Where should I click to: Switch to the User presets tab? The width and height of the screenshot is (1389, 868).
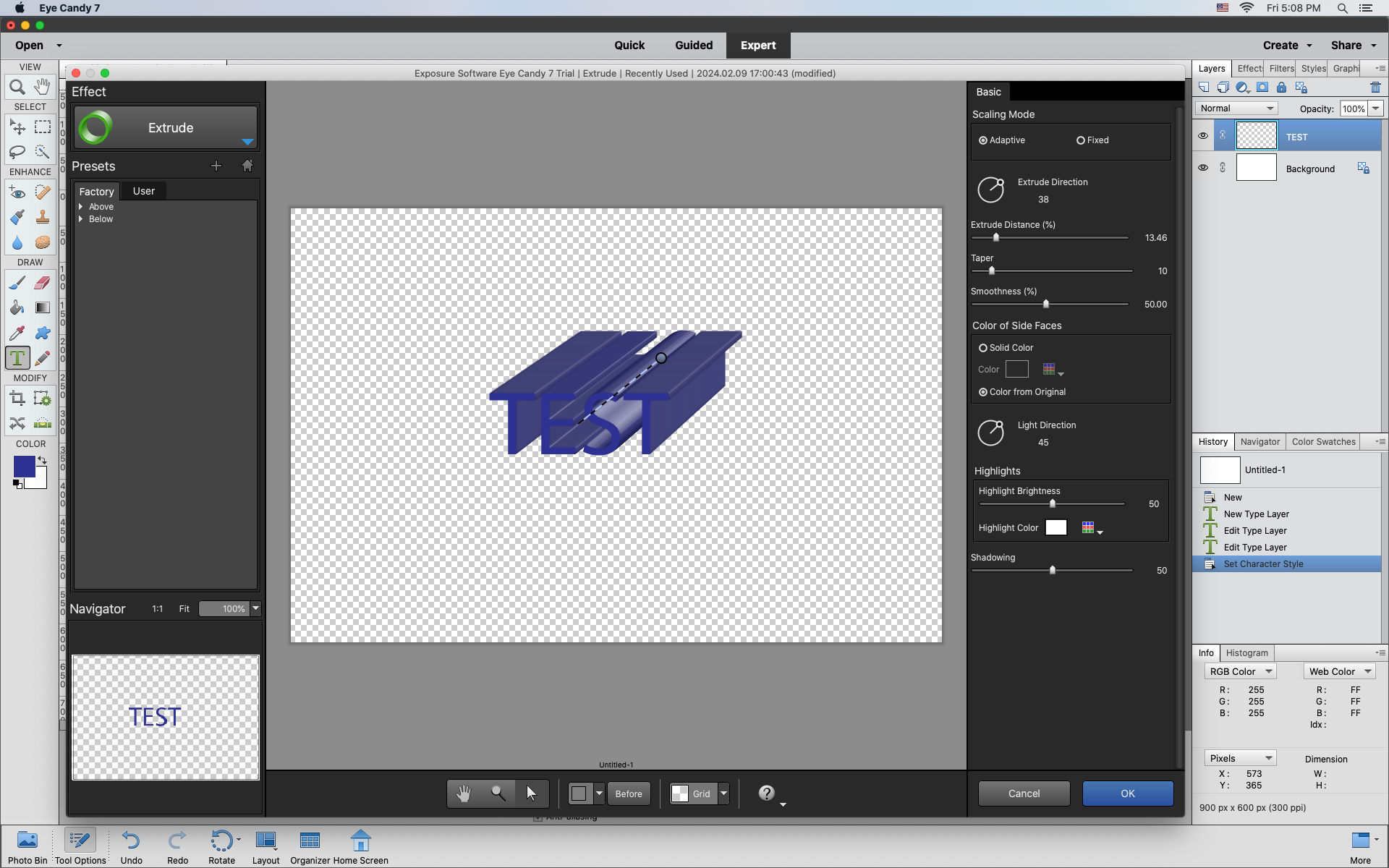click(x=143, y=190)
